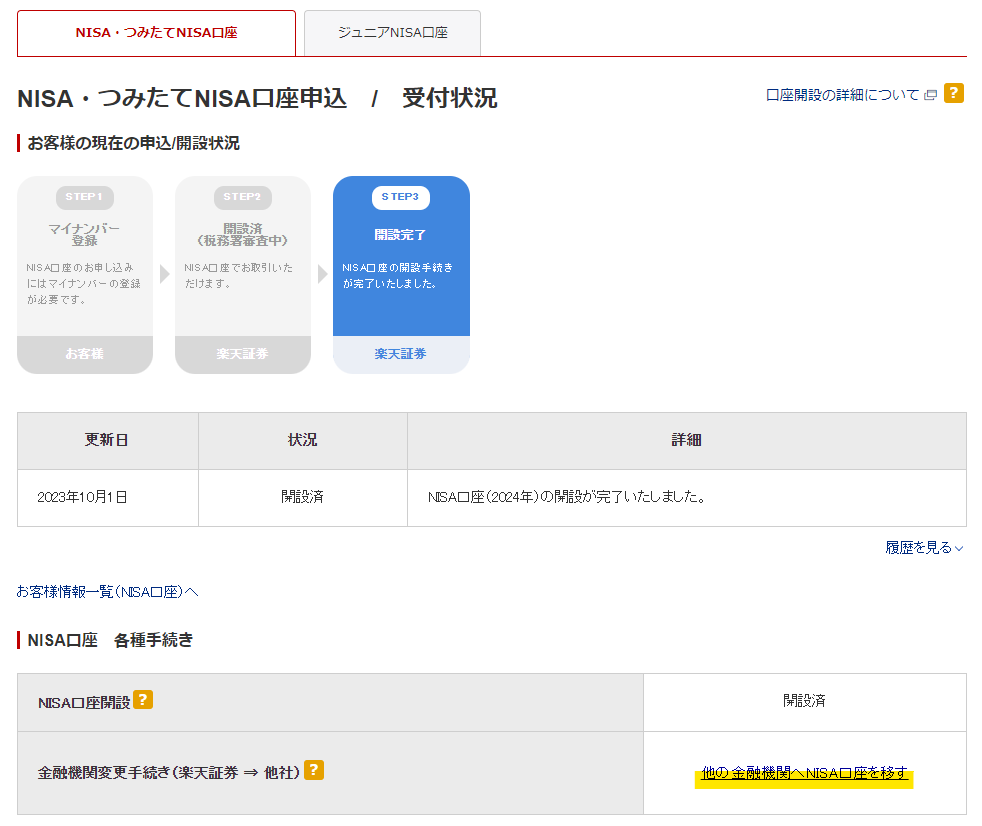This screenshot has width=982, height=826.
Task: Click the STEP2 badge
Action: click(242, 197)
